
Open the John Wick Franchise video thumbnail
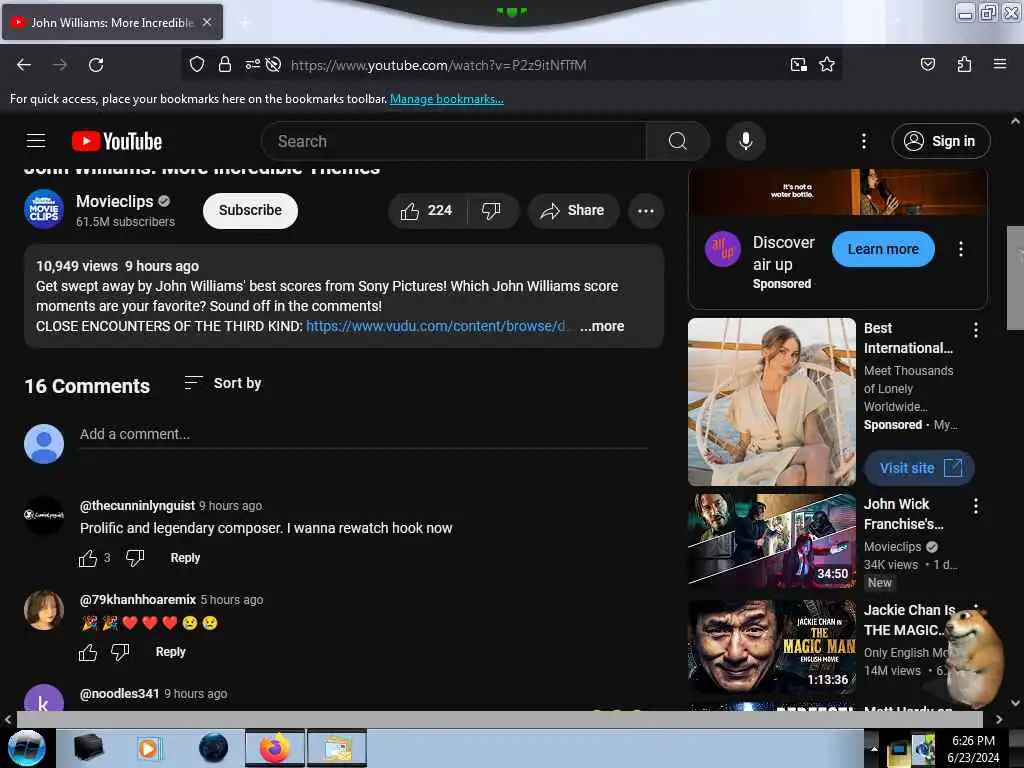tap(772, 541)
